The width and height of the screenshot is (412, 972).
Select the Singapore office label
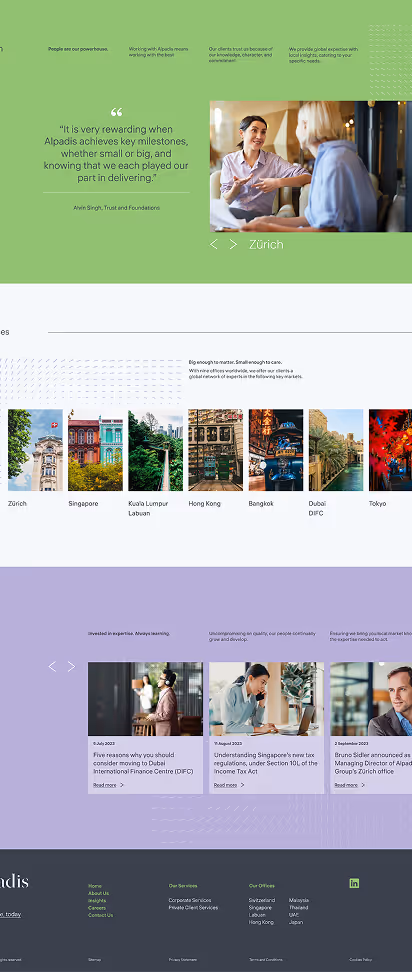(83, 503)
